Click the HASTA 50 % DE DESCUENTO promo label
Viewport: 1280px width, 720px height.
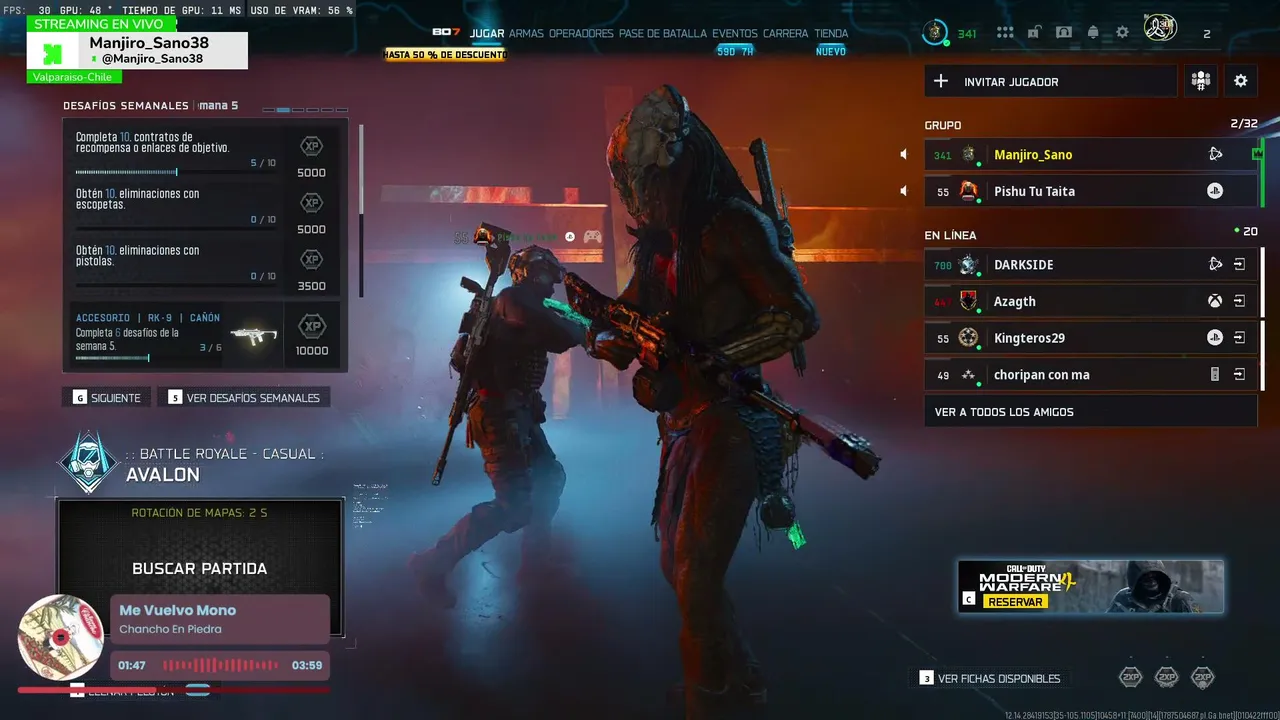tap(446, 54)
